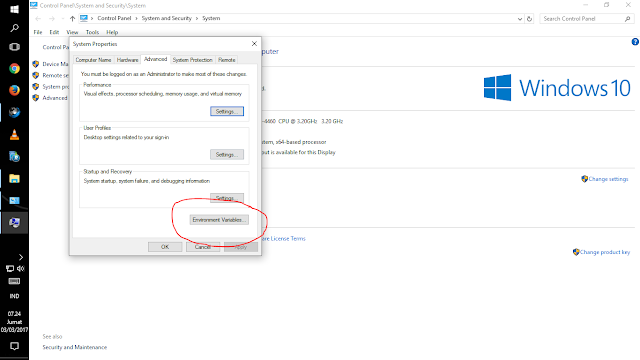Switch to Computer Name tab
640x360 pixels.
(93, 60)
